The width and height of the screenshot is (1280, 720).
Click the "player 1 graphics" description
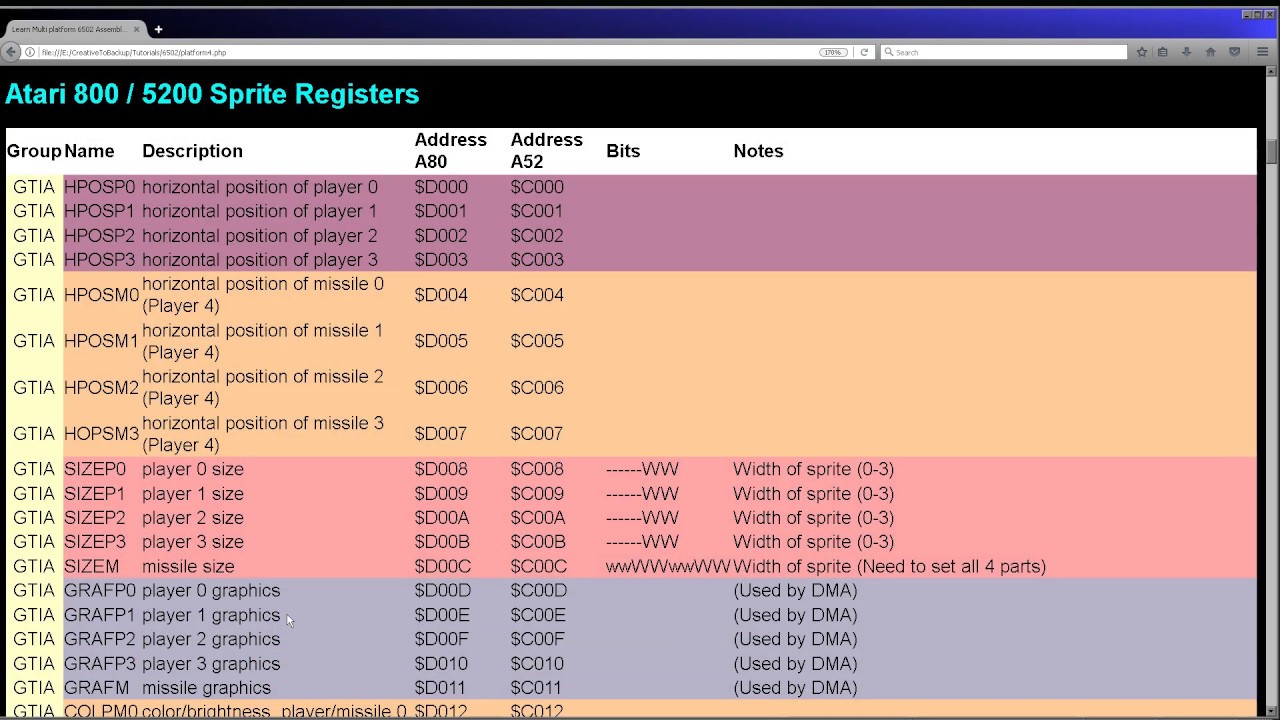(x=211, y=615)
